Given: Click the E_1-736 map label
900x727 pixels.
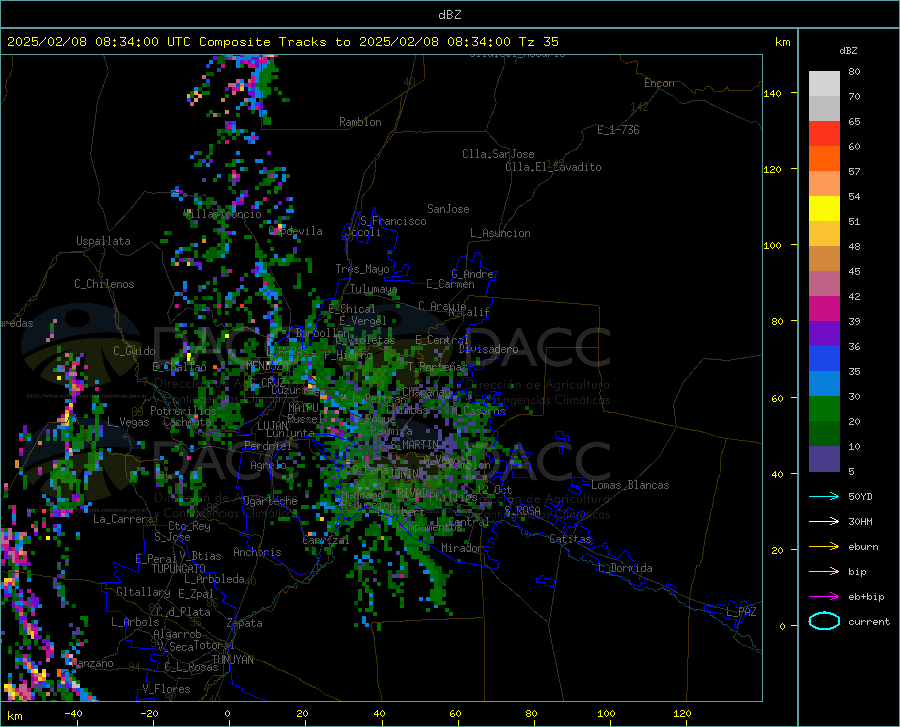Looking at the screenshot, I should (618, 130).
